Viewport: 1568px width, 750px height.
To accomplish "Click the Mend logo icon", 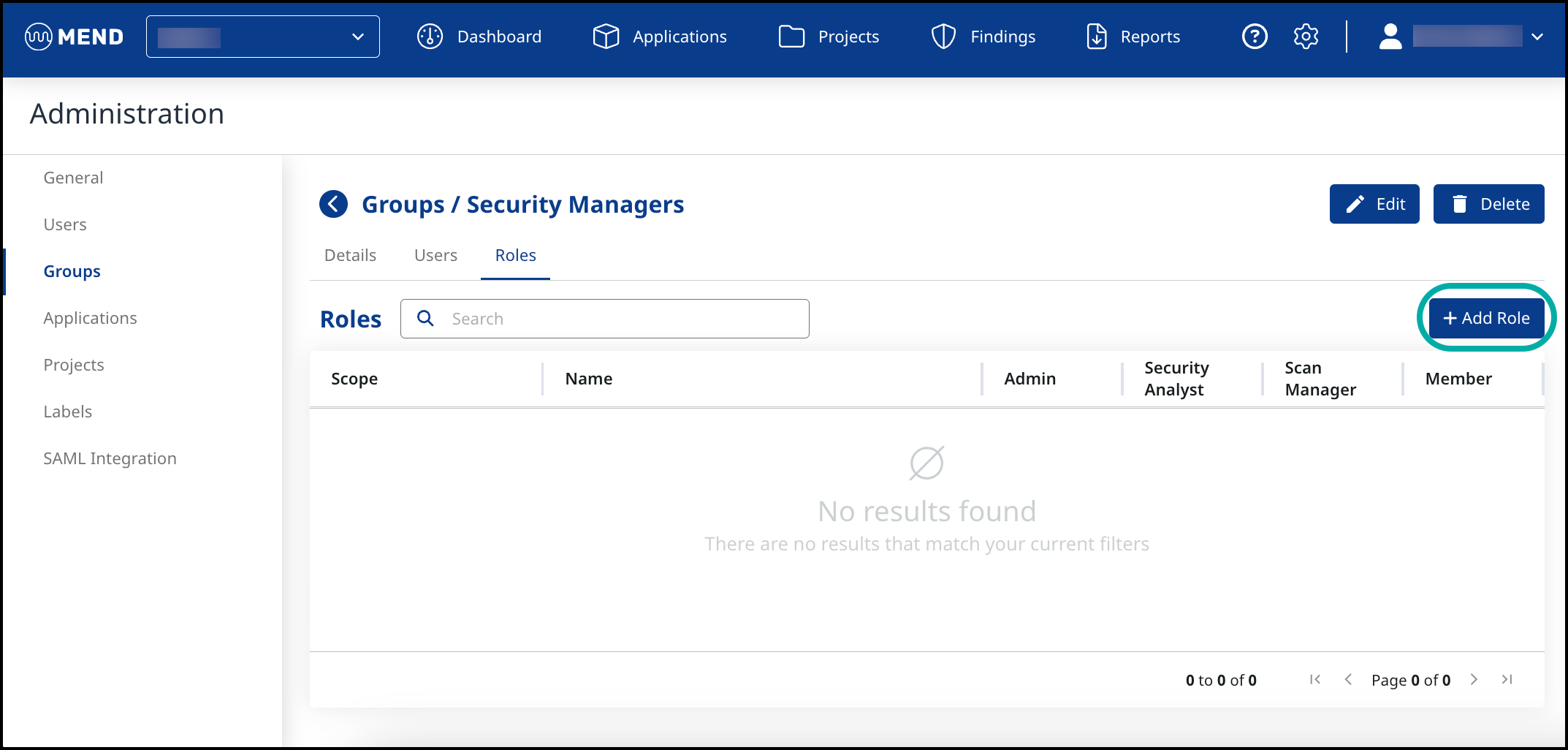I will coord(38,37).
